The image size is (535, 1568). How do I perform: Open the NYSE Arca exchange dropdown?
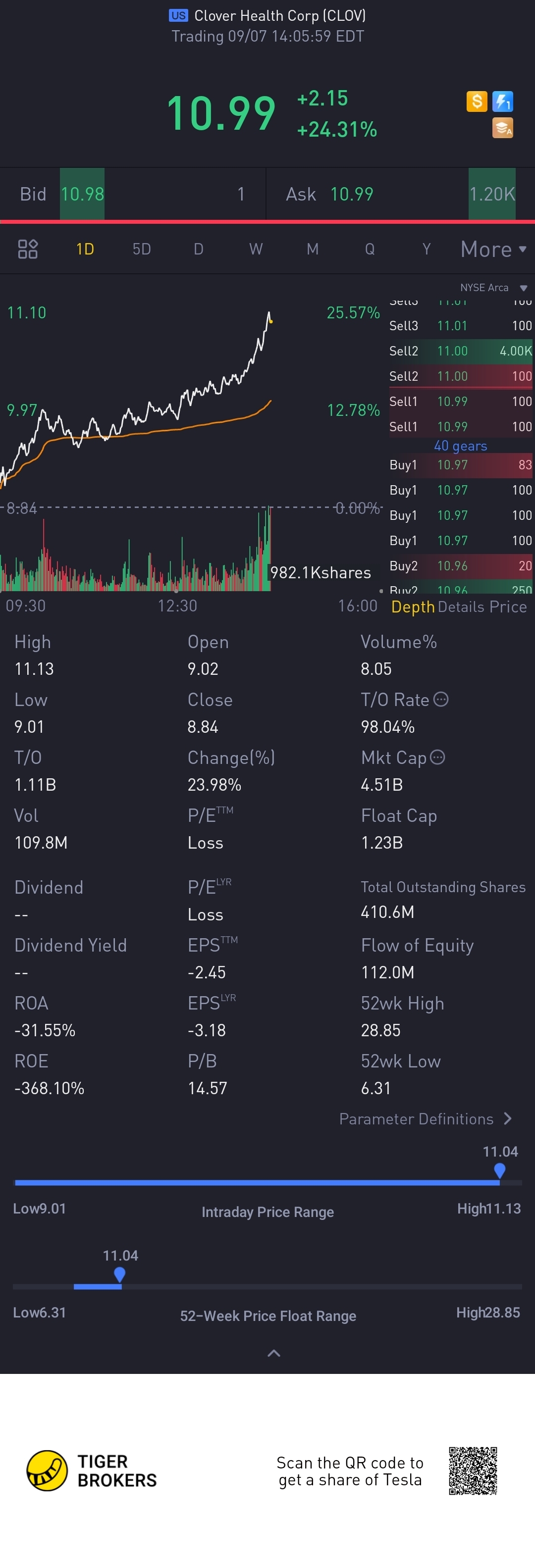pyautogui.click(x=493, y=287)
